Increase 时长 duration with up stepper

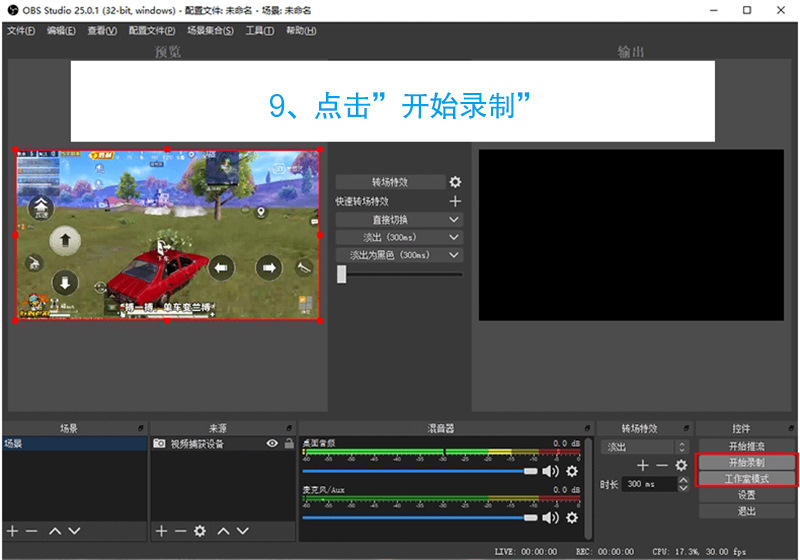(x=684, y=480)
